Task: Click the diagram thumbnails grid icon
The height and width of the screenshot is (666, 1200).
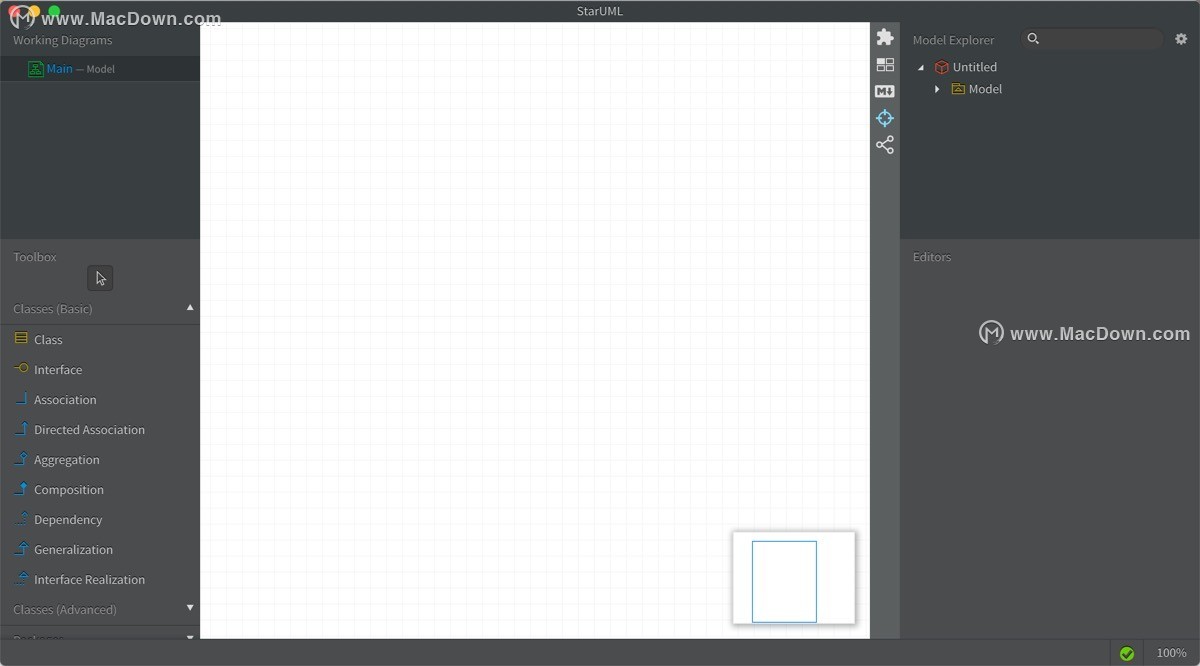Action: [x=885, y=64]
